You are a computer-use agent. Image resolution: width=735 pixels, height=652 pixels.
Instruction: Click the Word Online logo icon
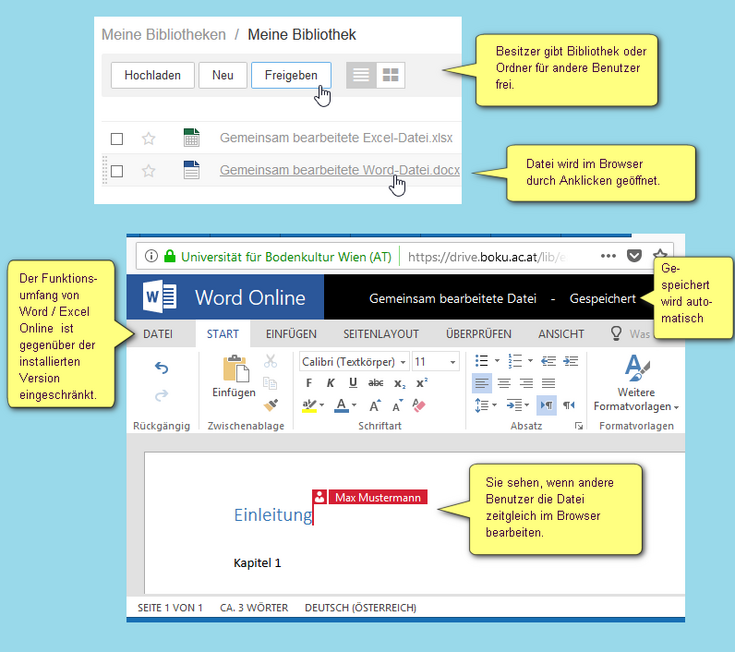pyautogui.click(x=159, y=297)
